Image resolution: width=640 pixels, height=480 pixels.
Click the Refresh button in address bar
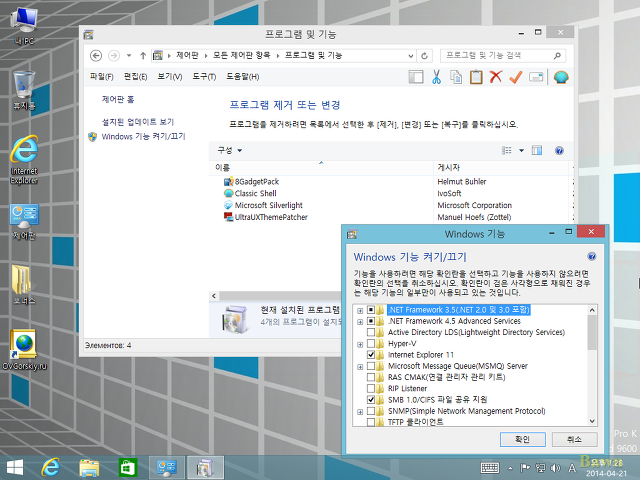point(424,56)
